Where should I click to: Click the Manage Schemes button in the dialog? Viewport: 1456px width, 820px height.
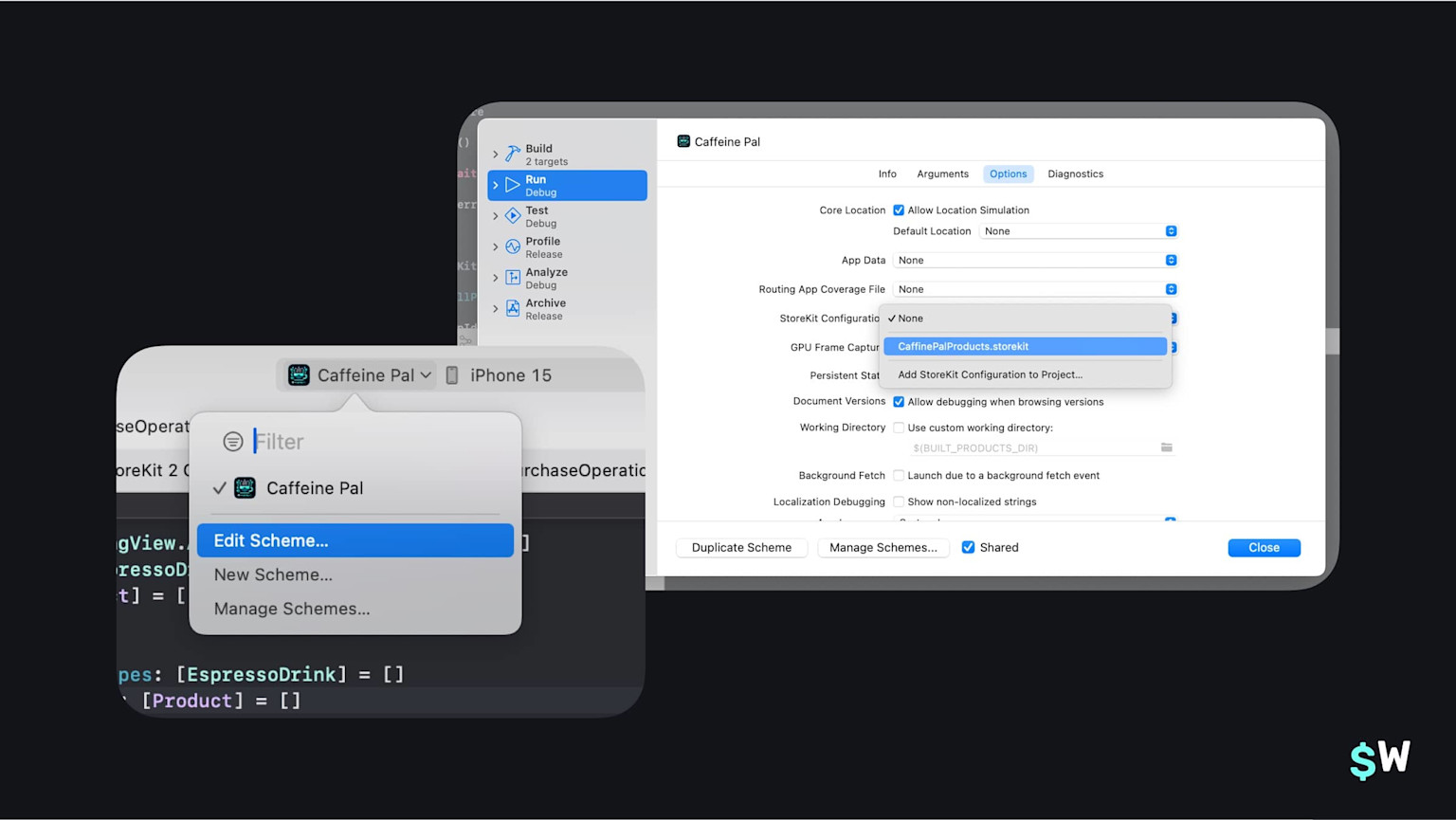pyautogui.click(x=883, y=547)
